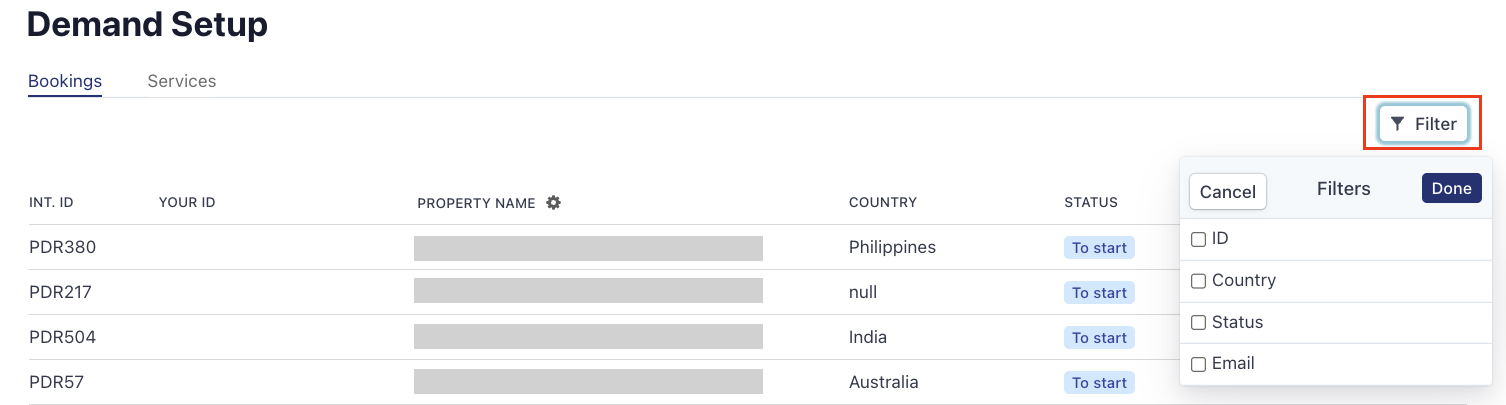The image size is (1506, 405).
Task: Sort by the COUNTRY column header
Action: [882, 203]
